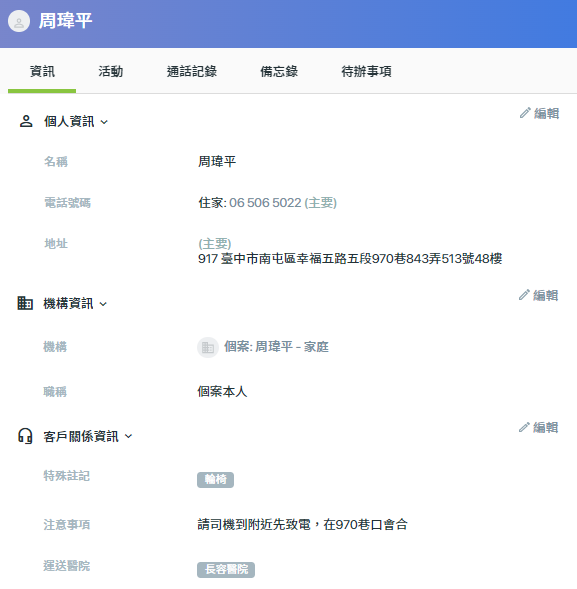The image size is (577, 589).
Task: Click the building icon next to 機構資訊
Action: [25, 303]
